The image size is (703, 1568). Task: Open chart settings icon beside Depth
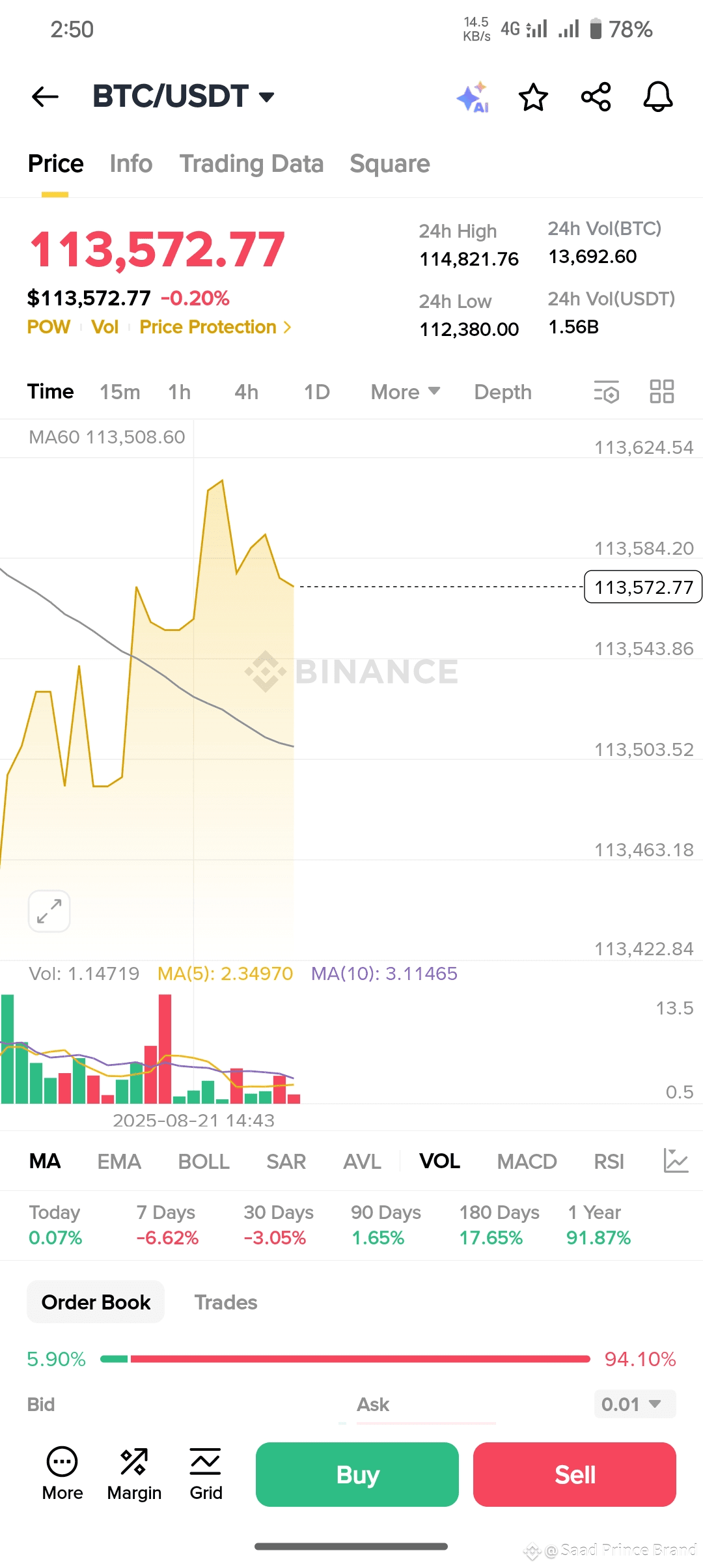click(606, 392)
